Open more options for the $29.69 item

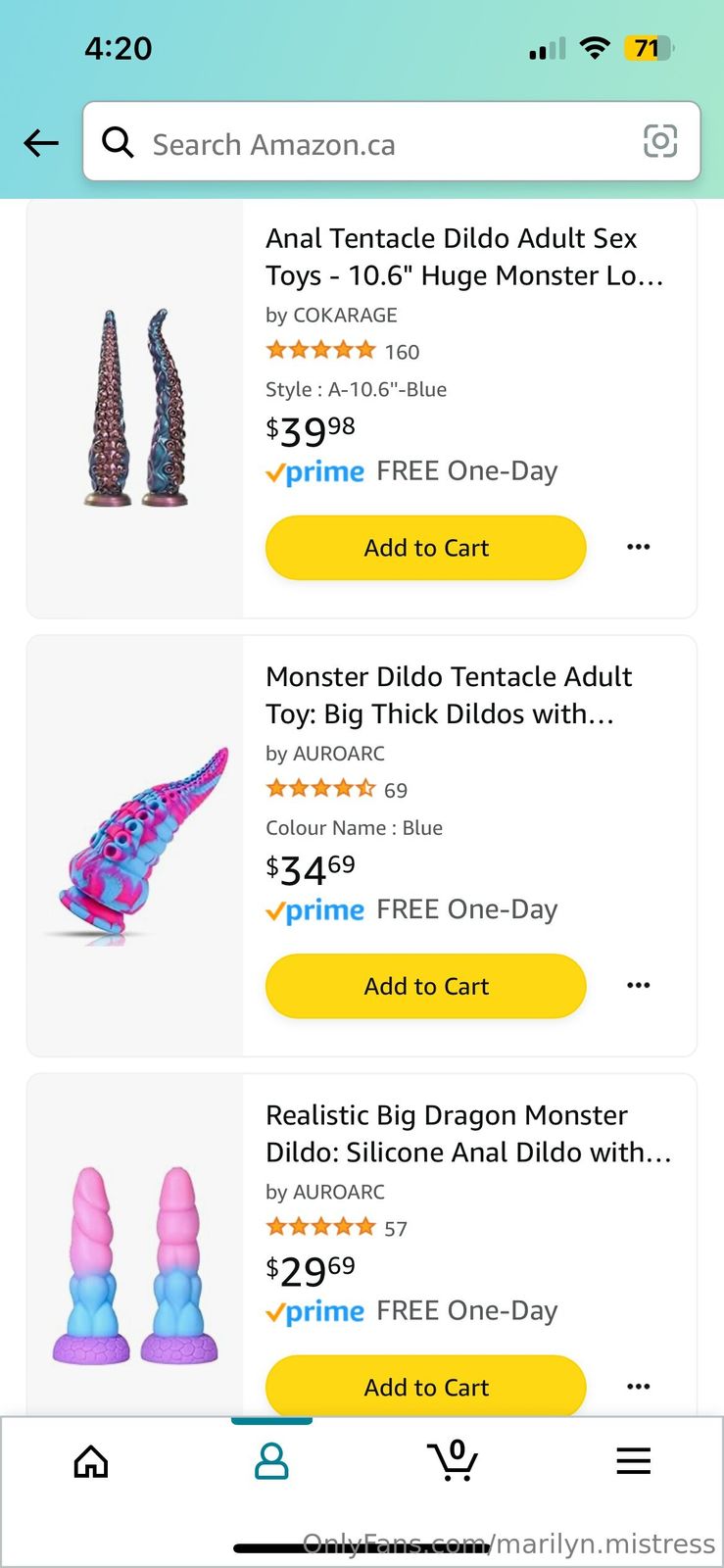pos(638,1386)
